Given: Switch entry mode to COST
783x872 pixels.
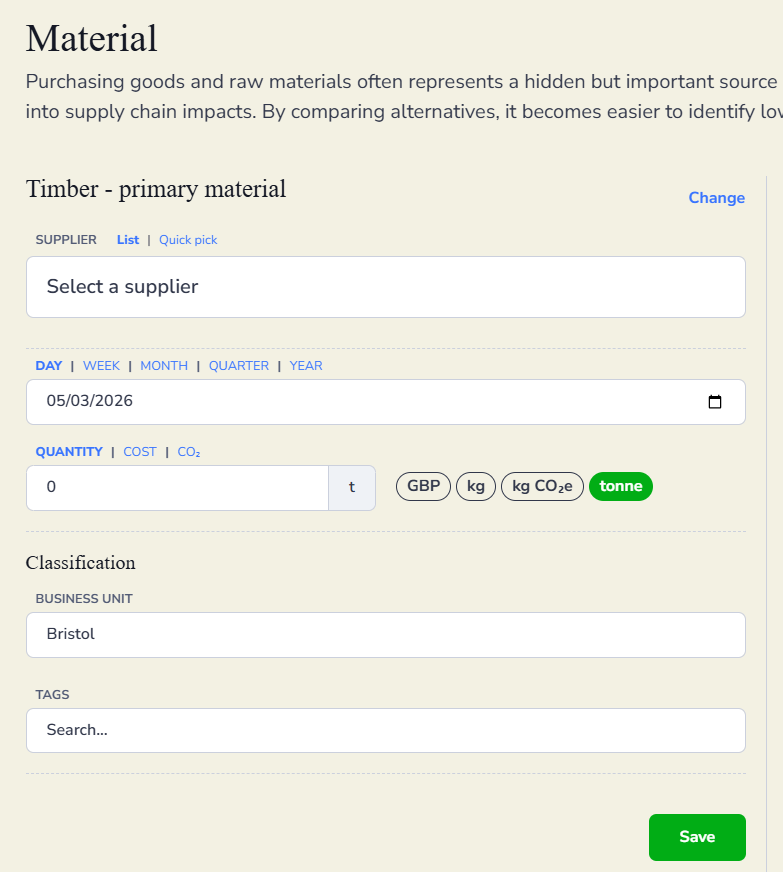Looking at the screenshot, I should pos(140,452).
